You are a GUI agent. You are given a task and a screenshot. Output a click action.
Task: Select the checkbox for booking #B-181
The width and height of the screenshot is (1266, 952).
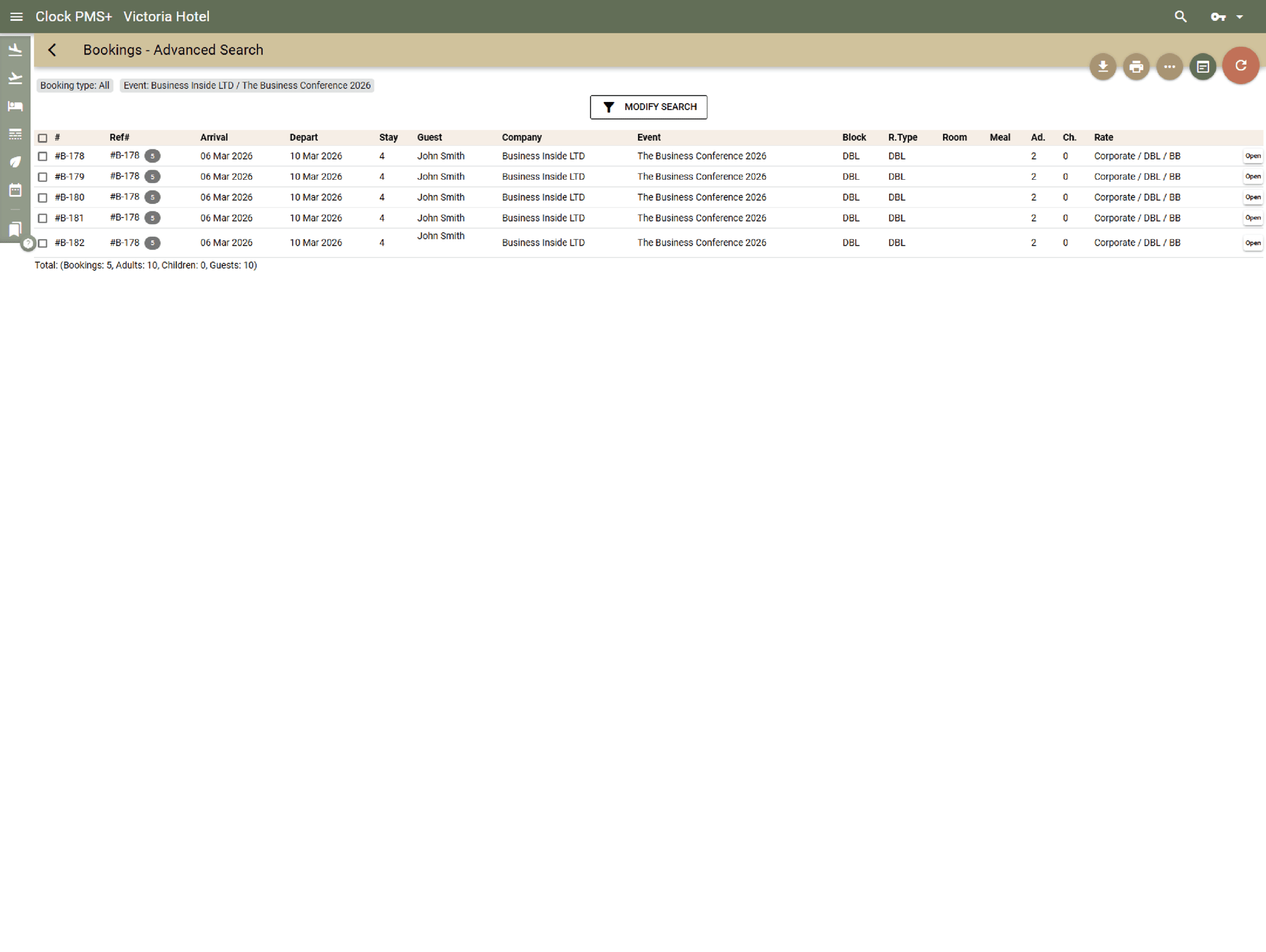pyautogui.click(x=42, y=218)
